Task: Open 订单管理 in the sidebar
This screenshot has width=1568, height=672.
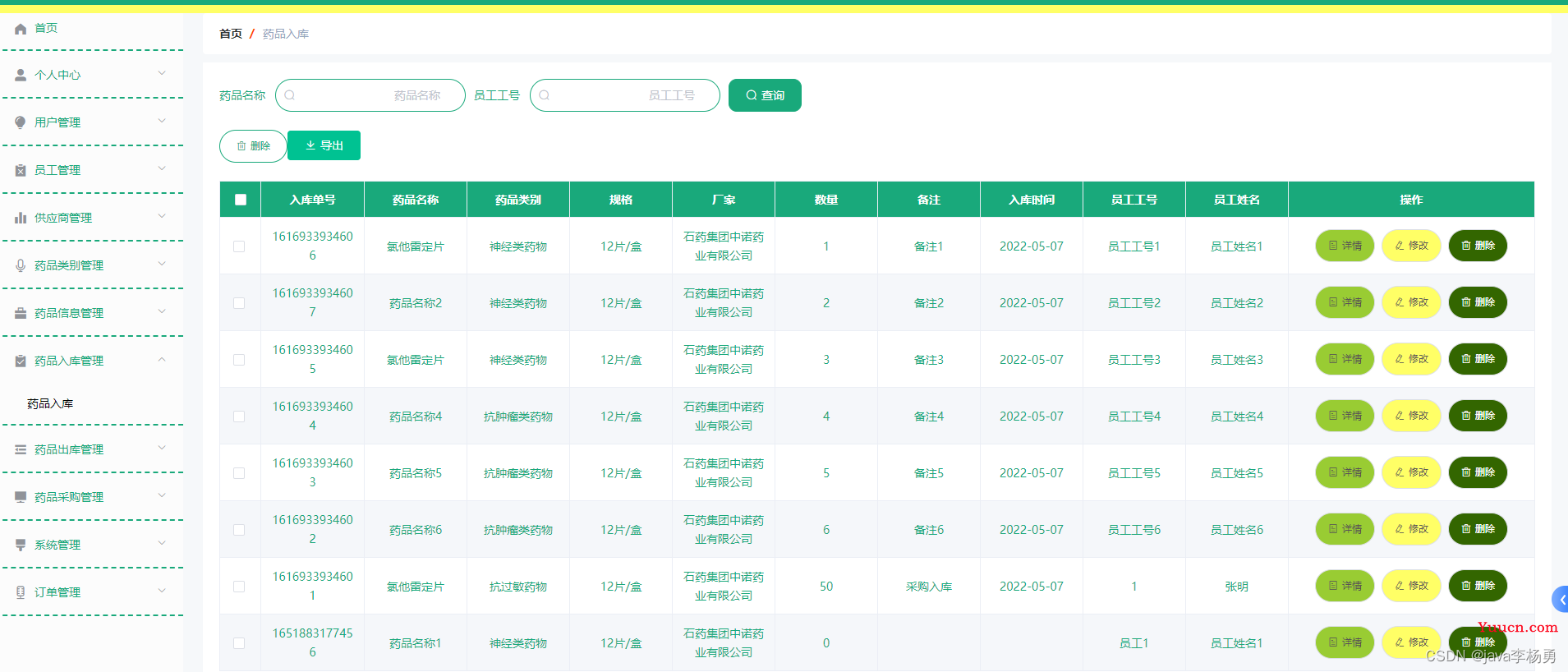Action: tap(93, 592)
